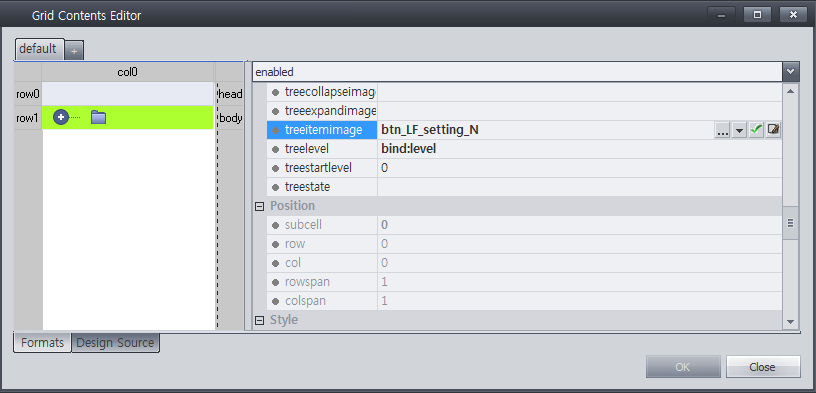This screenshot has width=816, height=393.
Task: Open the treeitemimage value dropdown arrow
Action: pyautogui.click(x=739, y=130)
